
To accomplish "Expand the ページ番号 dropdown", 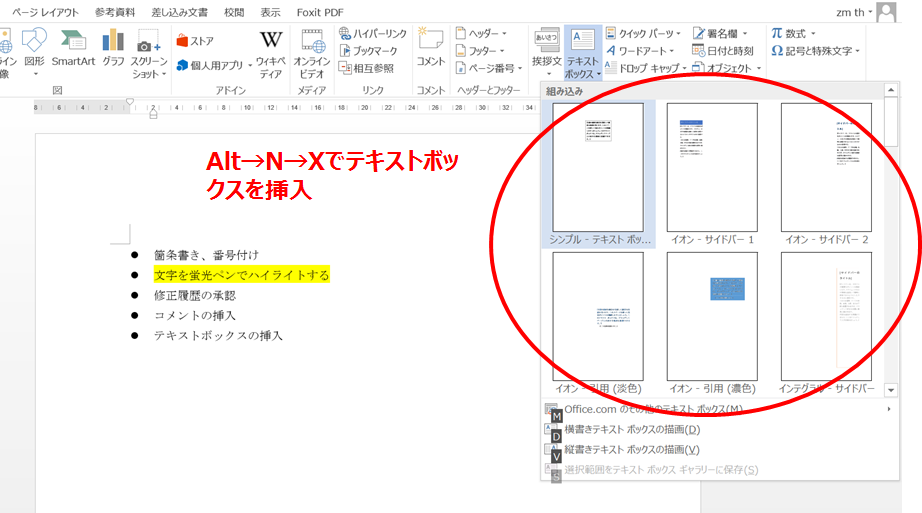I will [x=489, y=68].
